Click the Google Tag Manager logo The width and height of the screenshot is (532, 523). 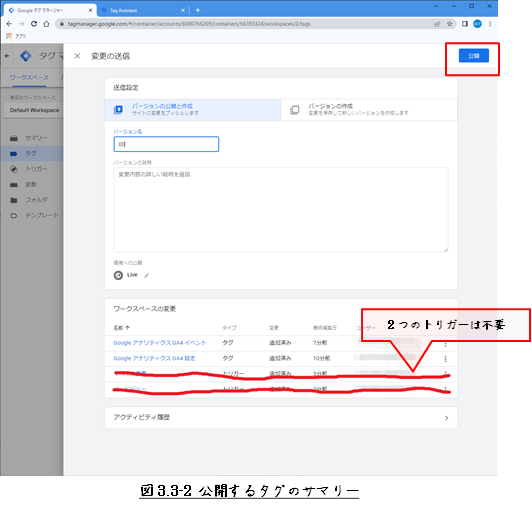26,56
